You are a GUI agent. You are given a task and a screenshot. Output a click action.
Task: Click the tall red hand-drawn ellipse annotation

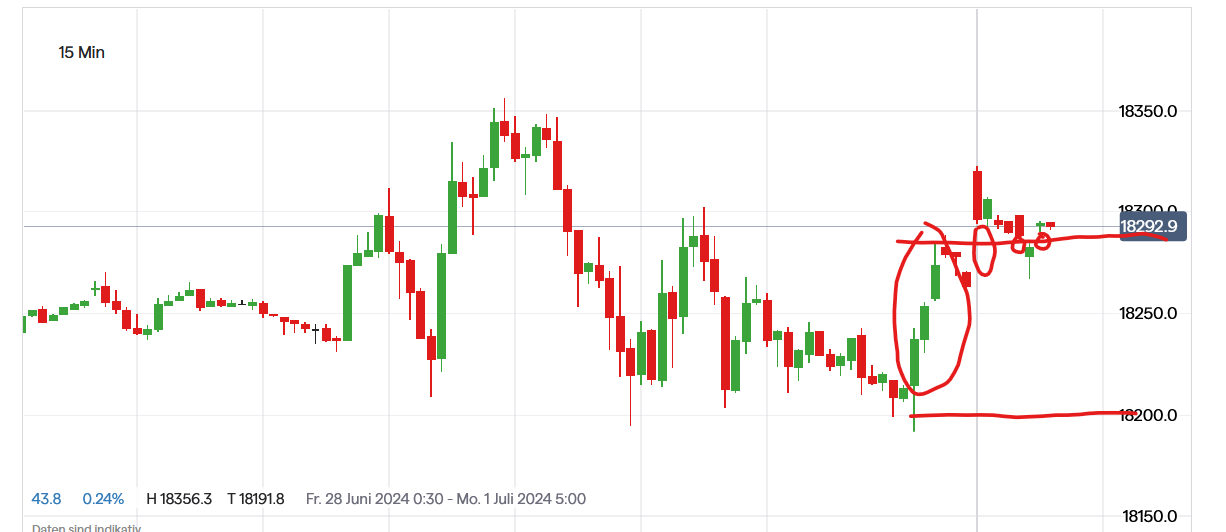pyautogui.click(x=895, y=300)
